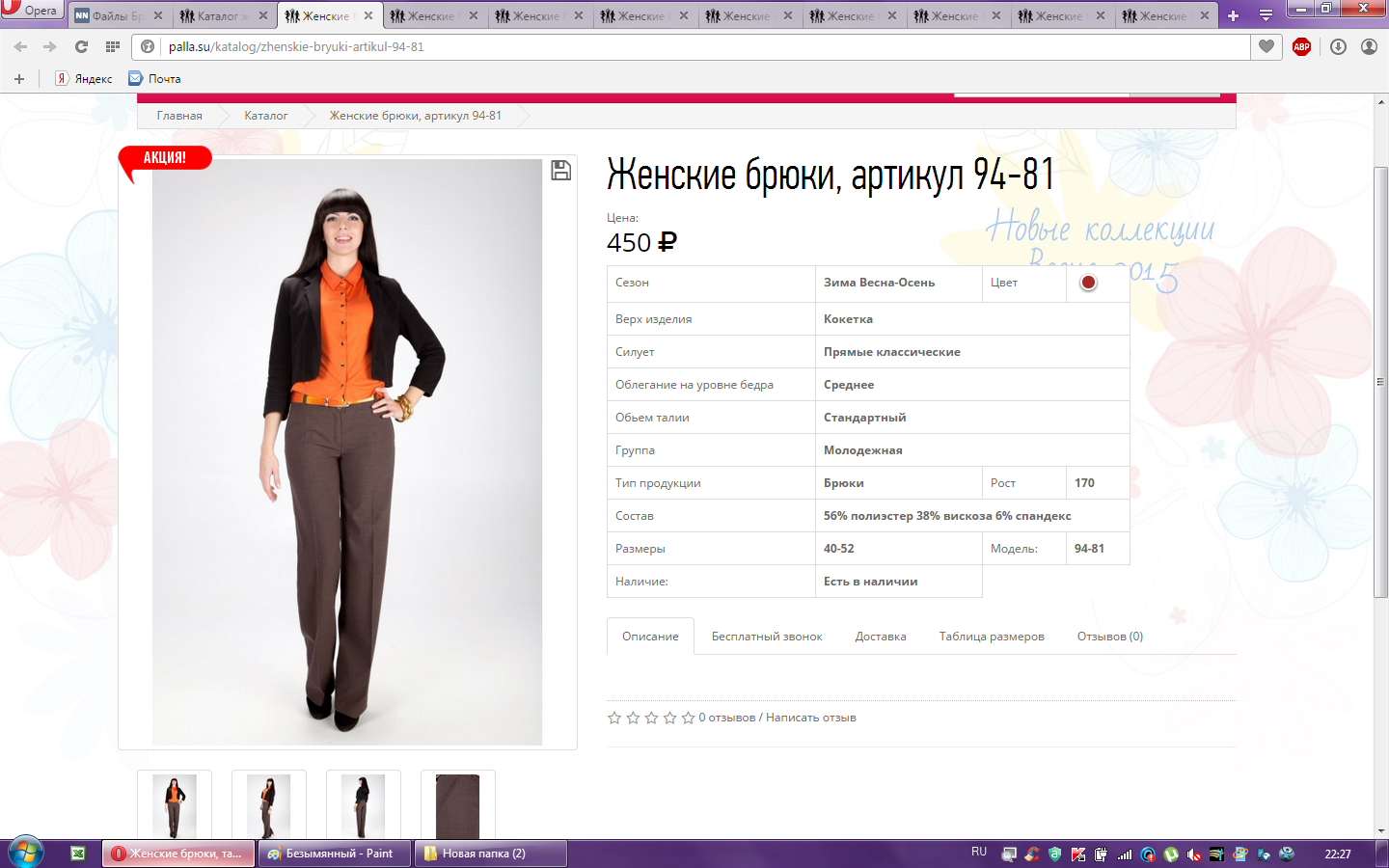
Task: Click the floppy save icon on product photo
Action: [560, 171]
